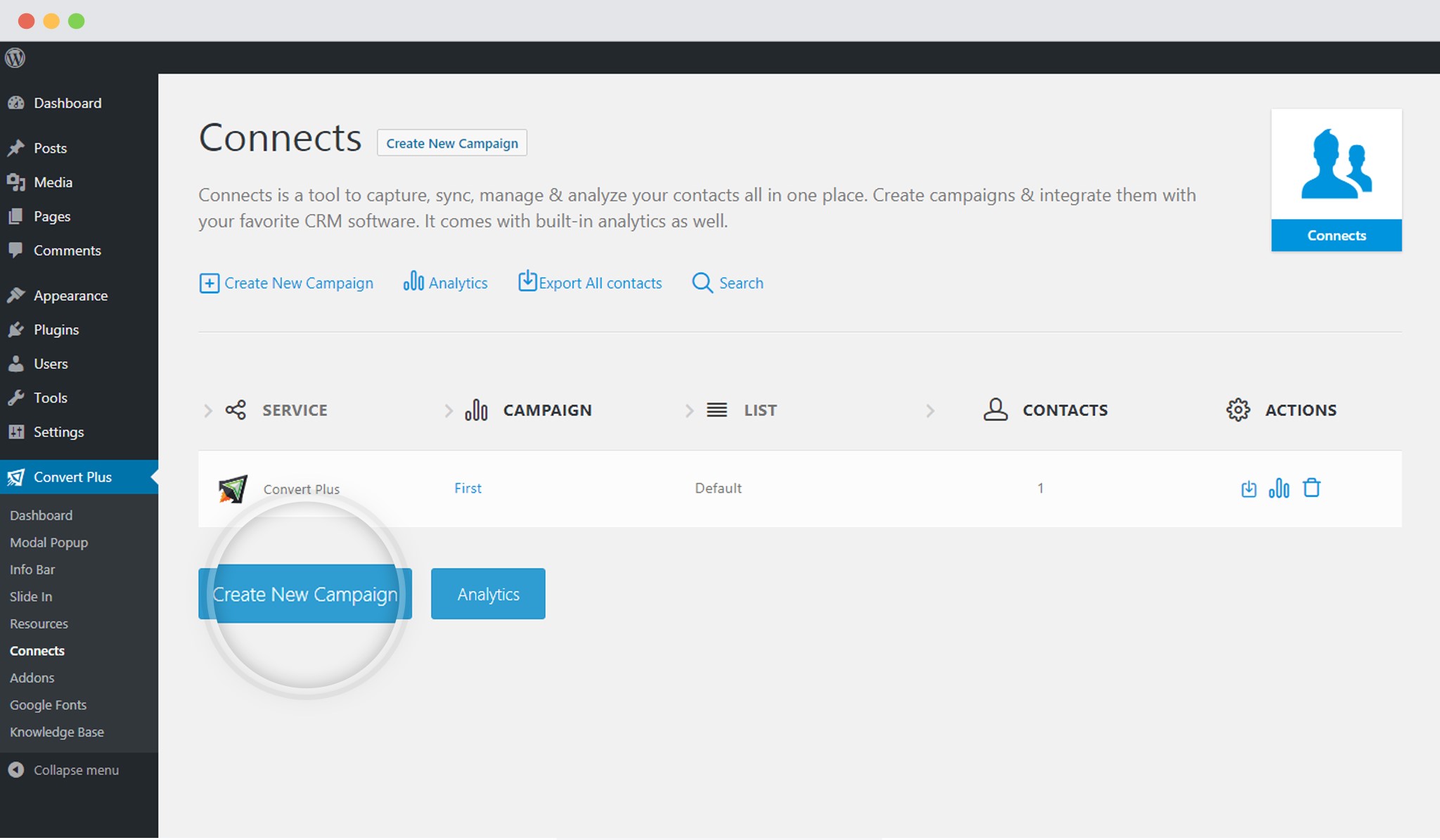Screen dimensions: 1440x840
Task: Click the bar chart icon beside Analytics link
Action: click(x=413, y=281)
